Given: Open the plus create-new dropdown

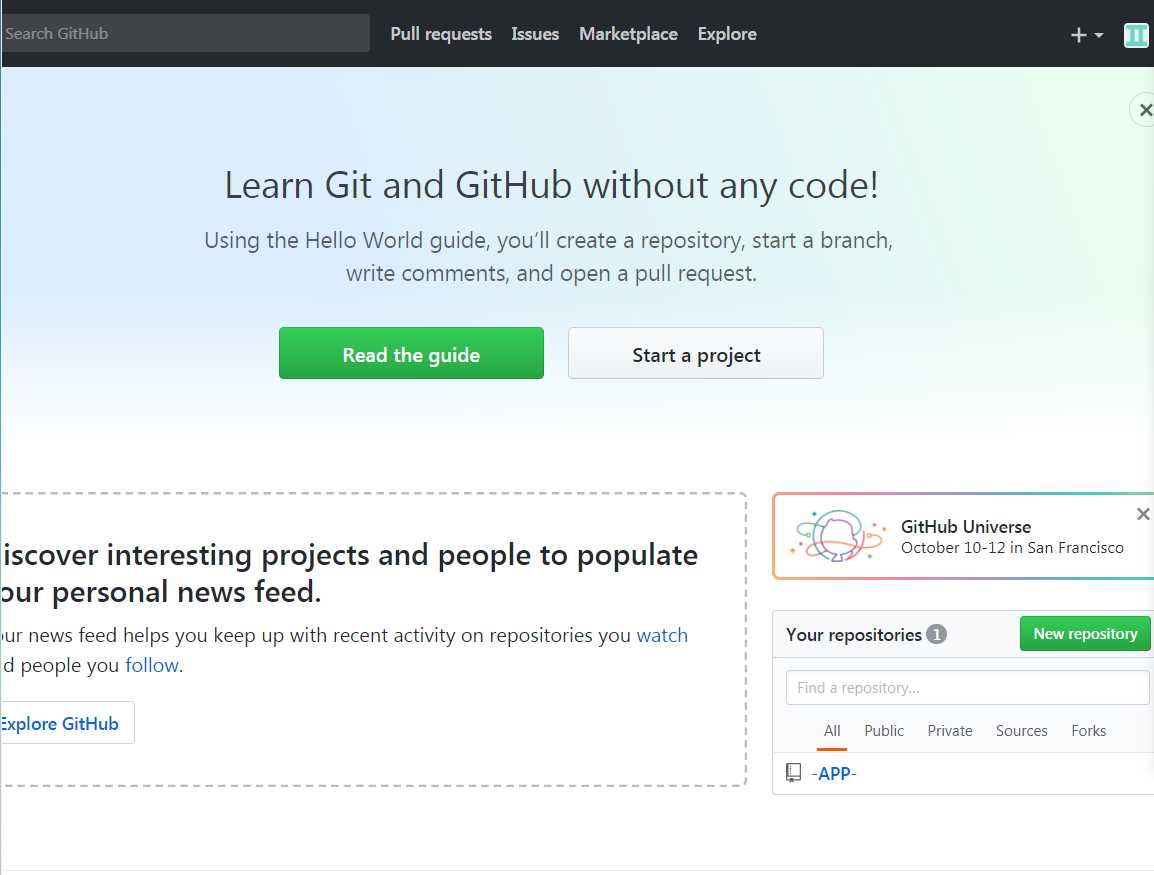Looking at the screenshot, I should 1086,35.
